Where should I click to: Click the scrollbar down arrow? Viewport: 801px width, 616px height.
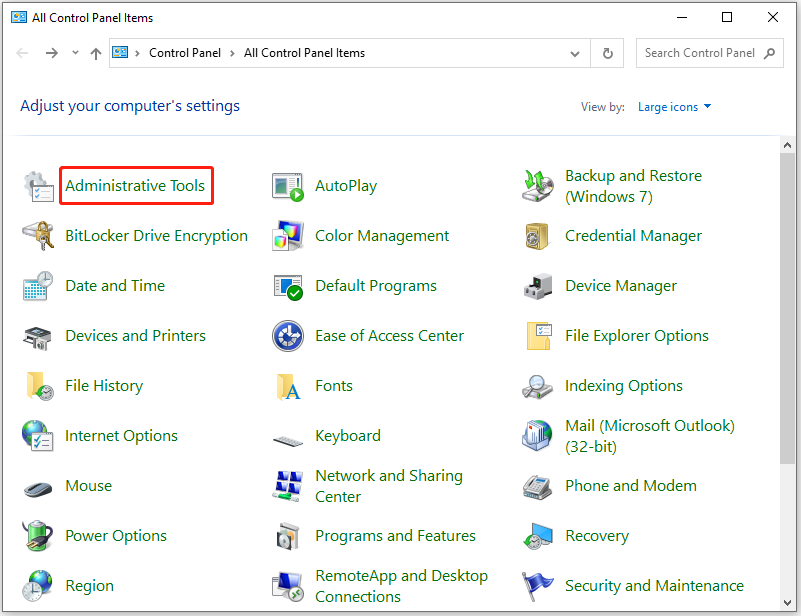787,603
